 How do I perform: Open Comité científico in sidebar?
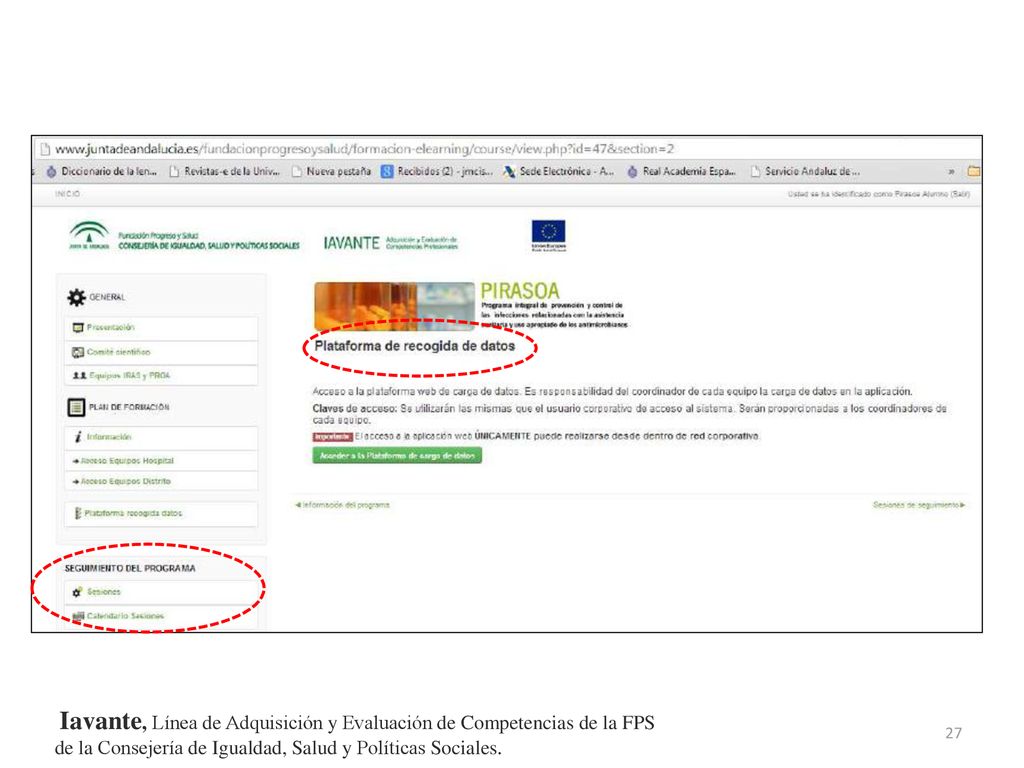[x=161, y=352]
